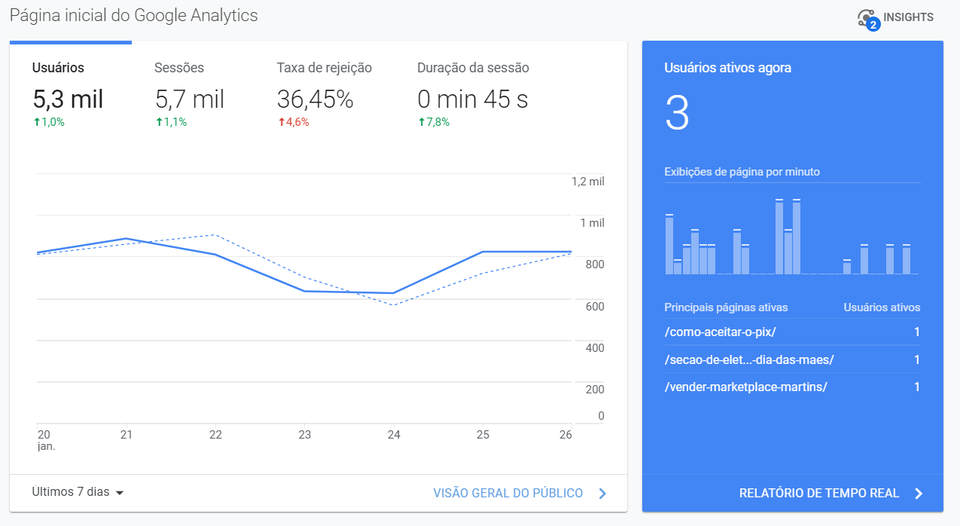This screenshot has height=526, width=960.
Task: Click the 1,2 mil axis label
Action: pos(588,181)
